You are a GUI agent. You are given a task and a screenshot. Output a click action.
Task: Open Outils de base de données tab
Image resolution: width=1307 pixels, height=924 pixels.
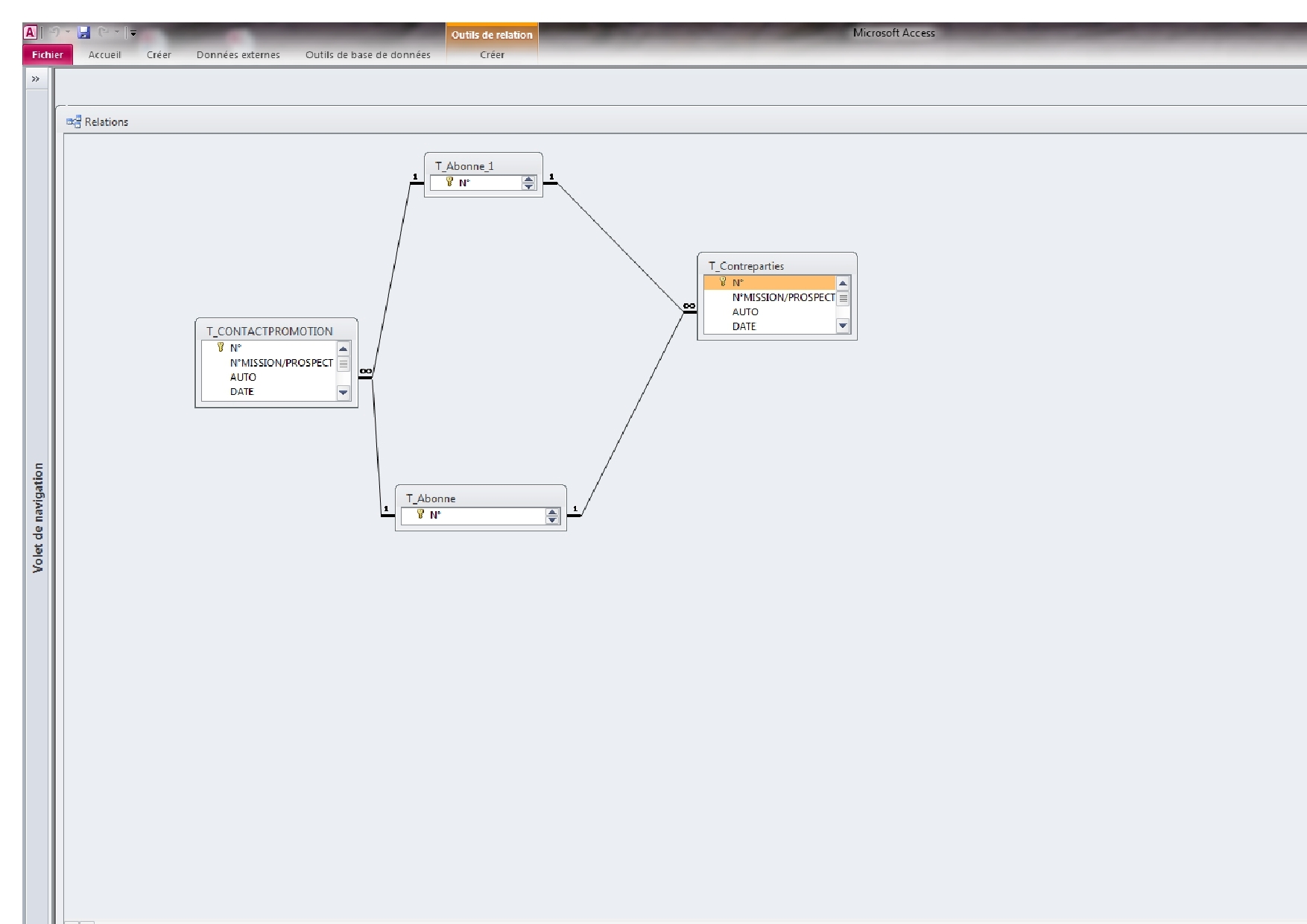368,54
